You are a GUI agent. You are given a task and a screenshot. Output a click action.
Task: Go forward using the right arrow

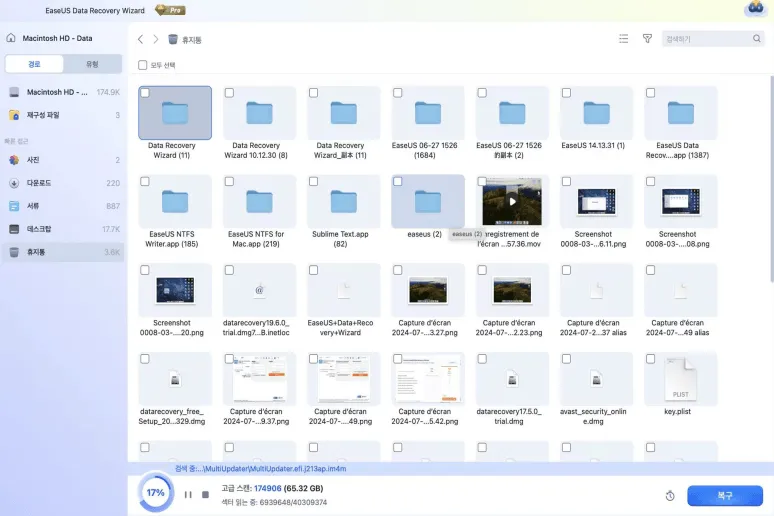(x=156, y=39)
